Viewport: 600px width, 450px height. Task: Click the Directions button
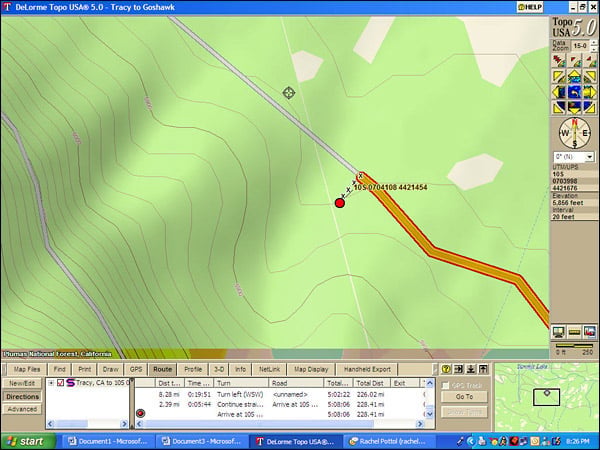(x=22, y=396)
